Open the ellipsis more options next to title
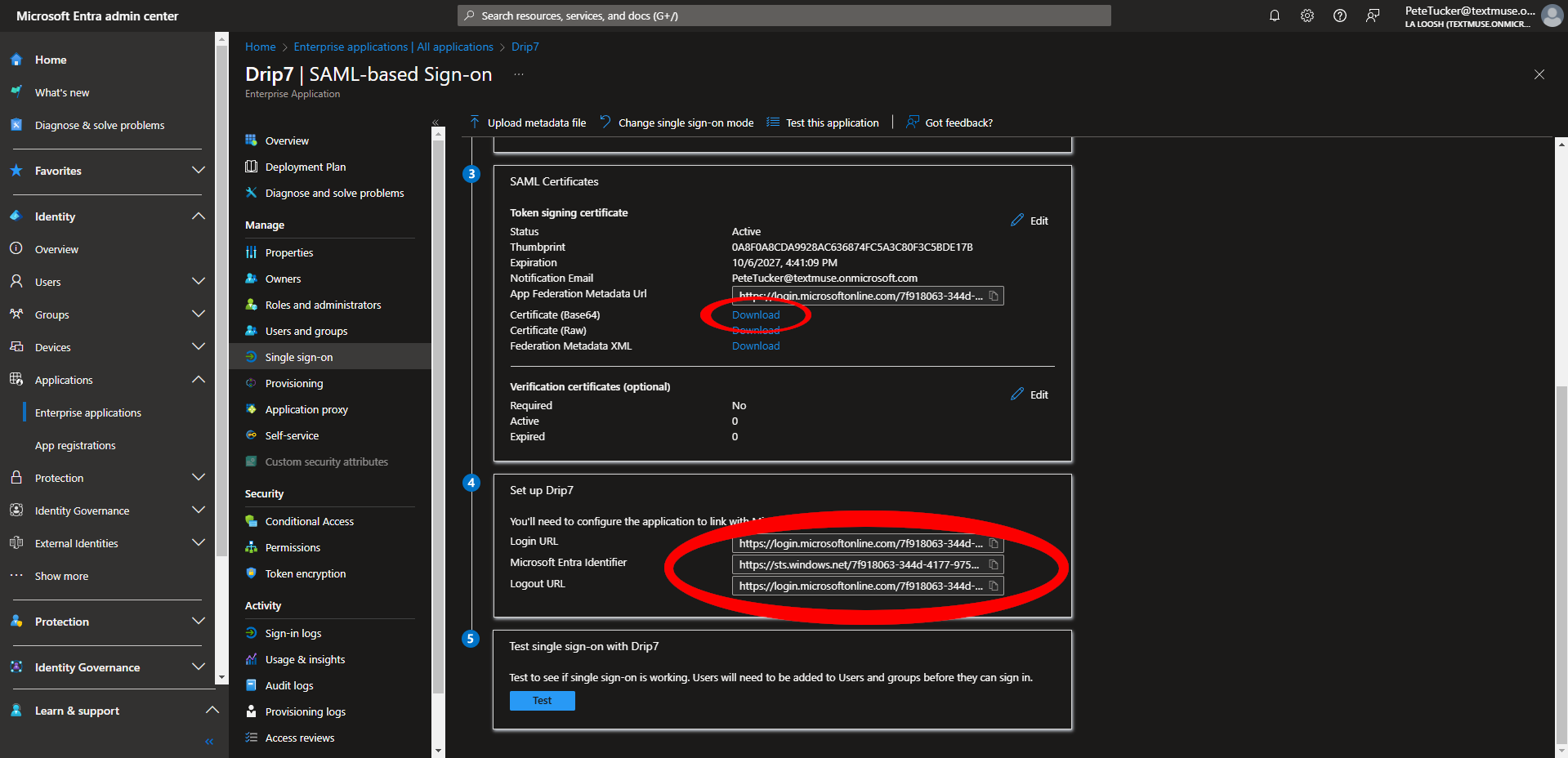The height and width of the screenshot is (758, 1568). [x=519, y=74]
